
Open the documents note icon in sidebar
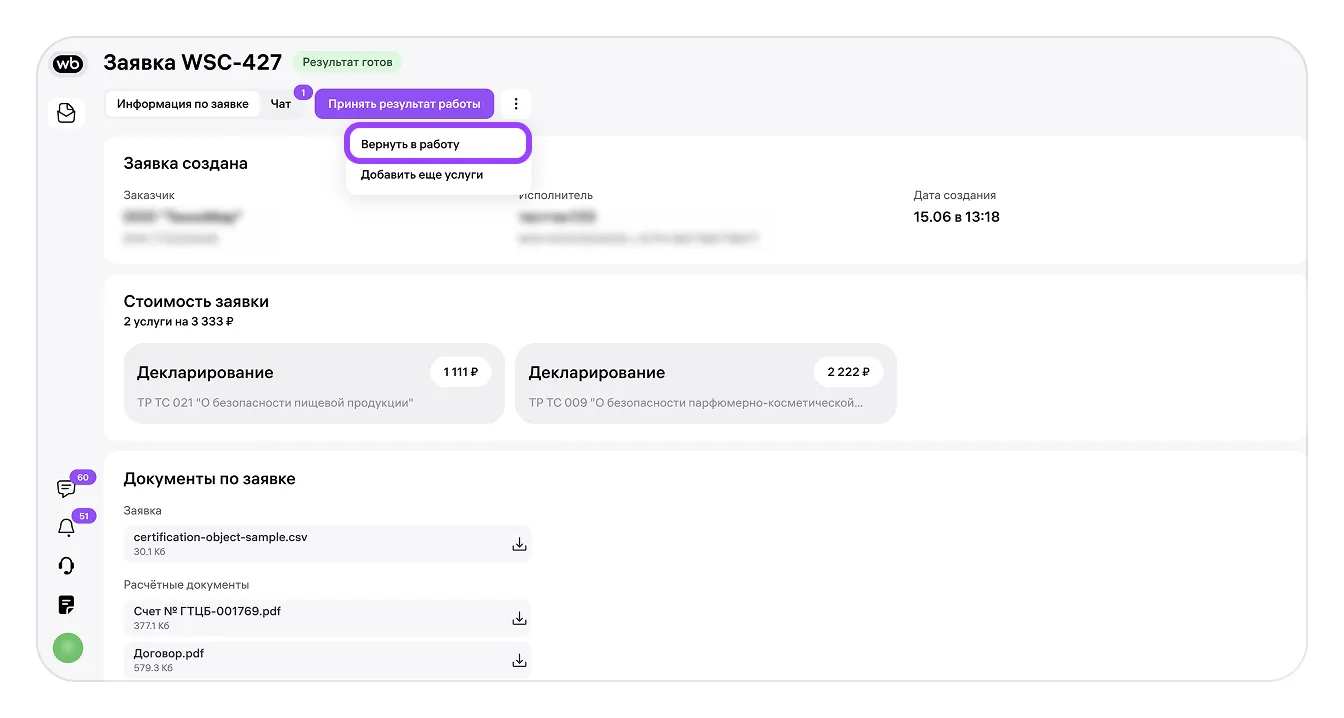[x=67, y=605]
